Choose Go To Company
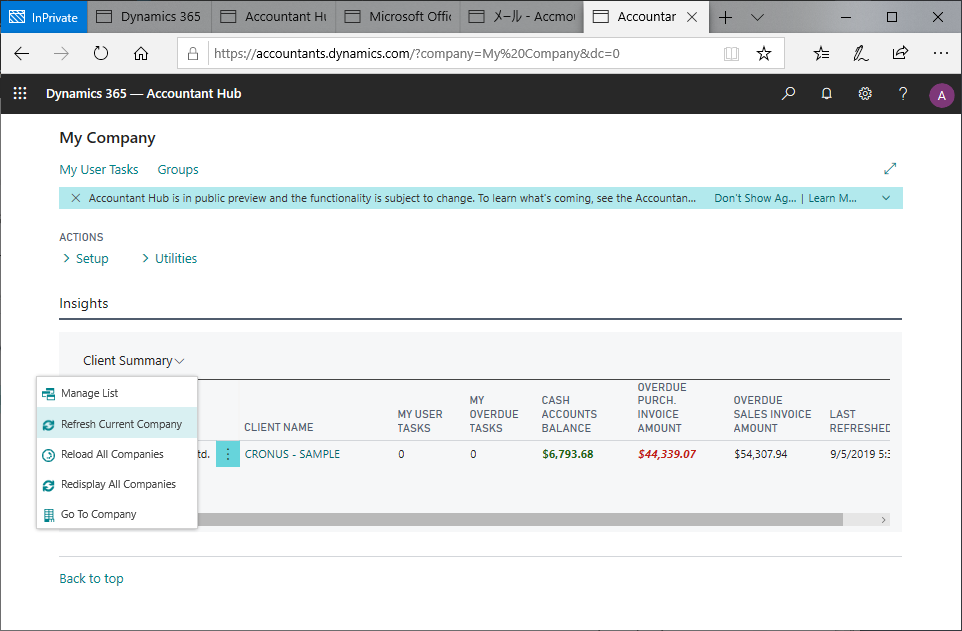Screen dimensions: 962x631 (117, 514)
